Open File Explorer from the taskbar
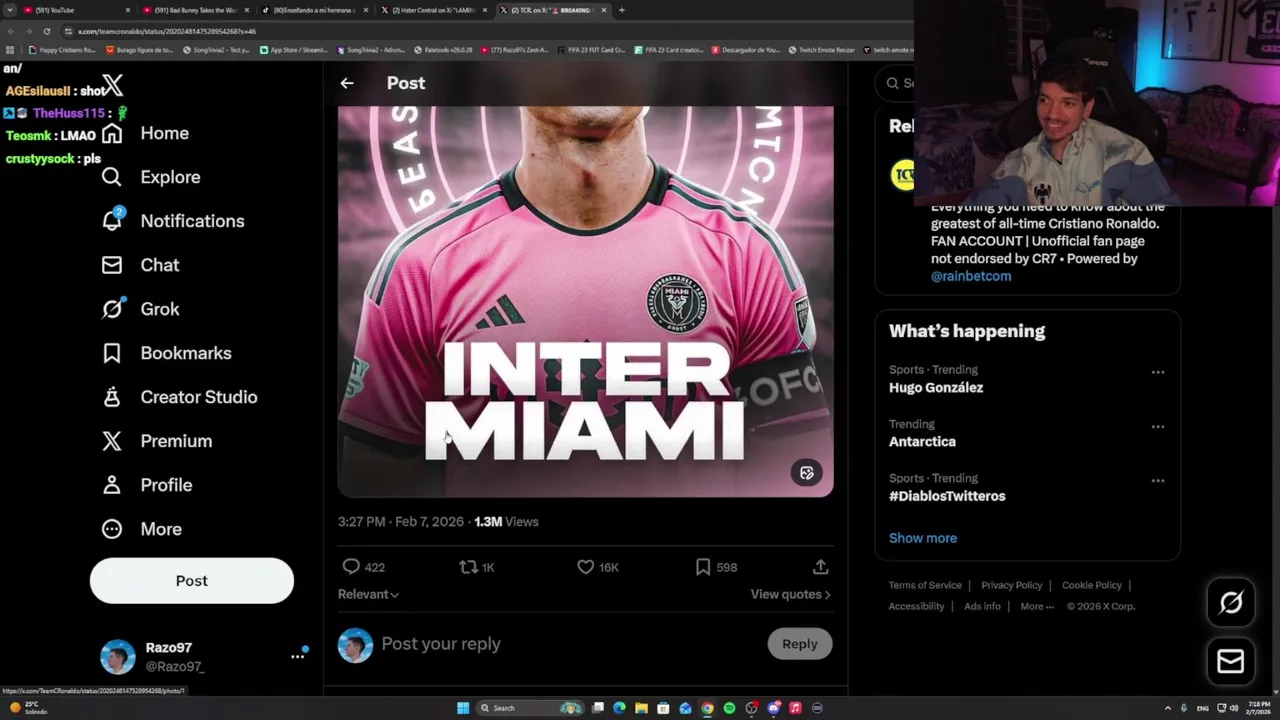This screenshot has width=1280, height=720. click(x=641, y=708)
